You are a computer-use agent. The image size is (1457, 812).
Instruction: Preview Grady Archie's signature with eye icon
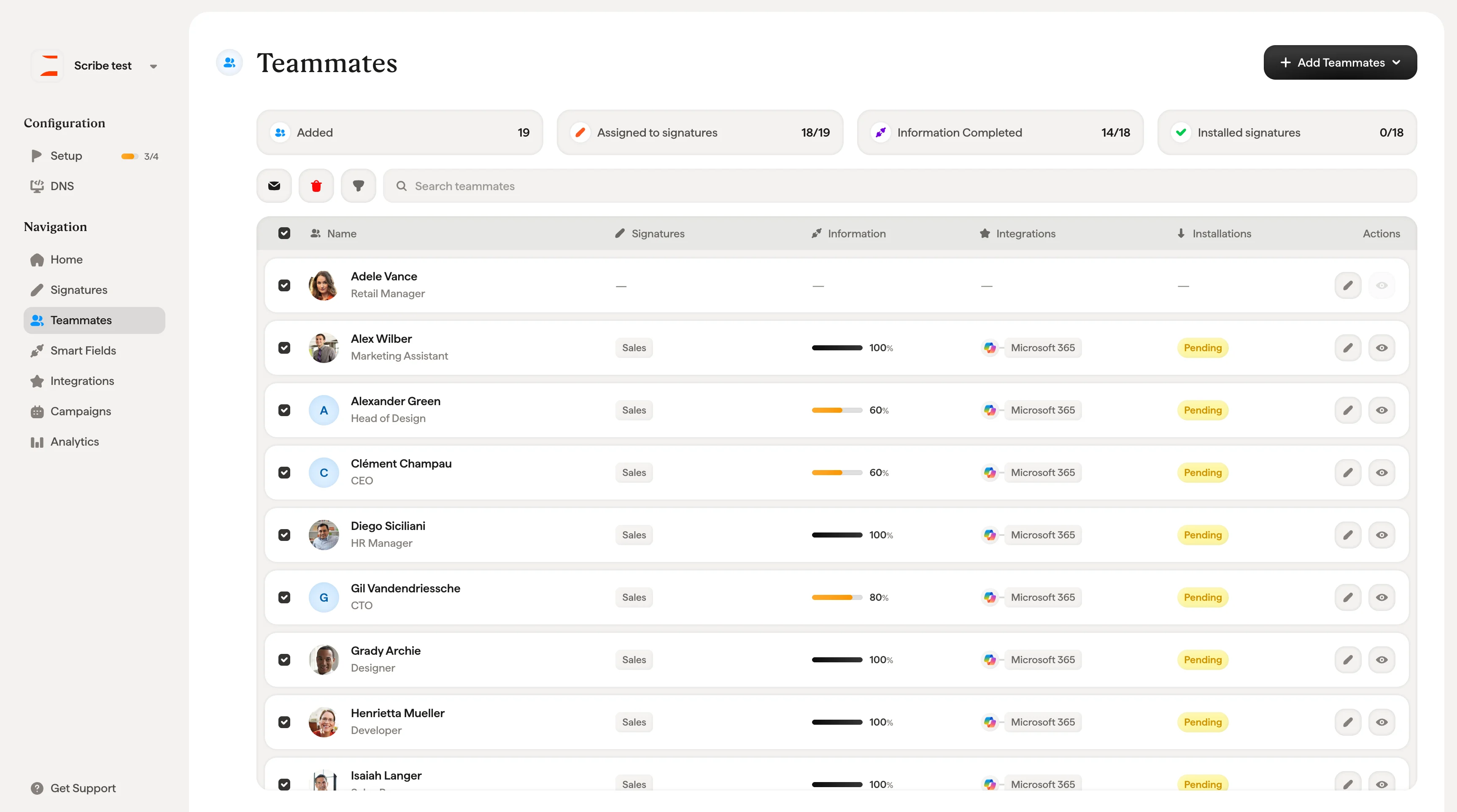coord(1381,660)
